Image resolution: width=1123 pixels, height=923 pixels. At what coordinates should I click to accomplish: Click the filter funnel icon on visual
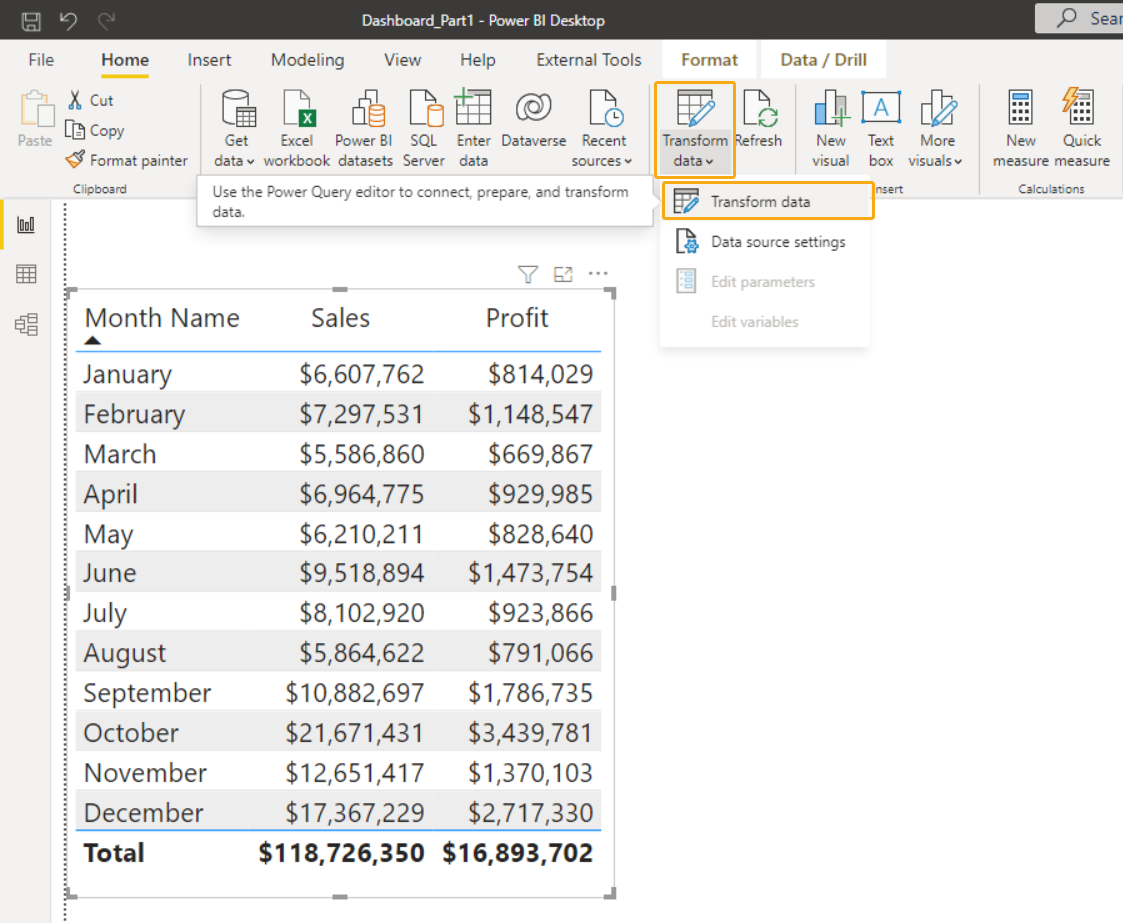[x=528, y=274]
